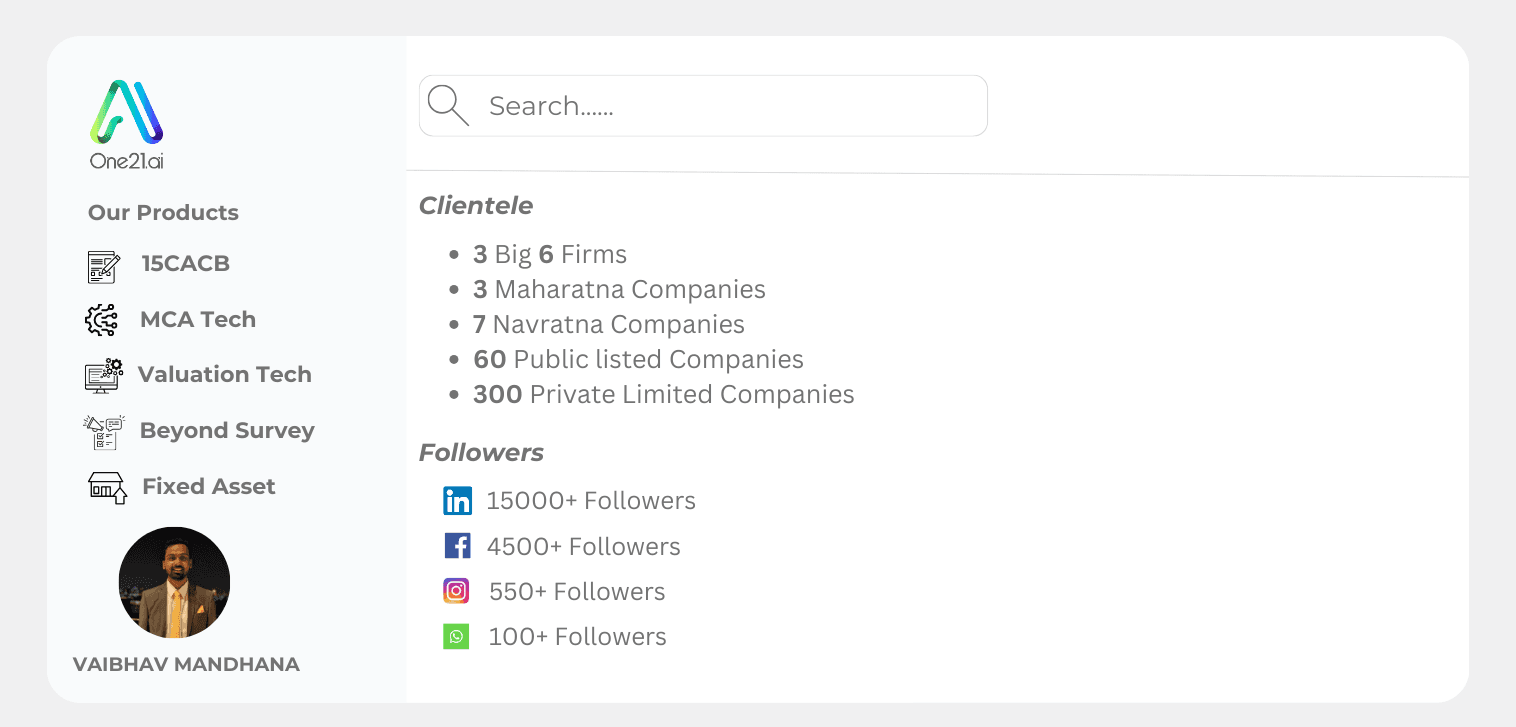Choose the Fixed Asset product
Screen dimensions: 1516x727
tap(209, 487)
